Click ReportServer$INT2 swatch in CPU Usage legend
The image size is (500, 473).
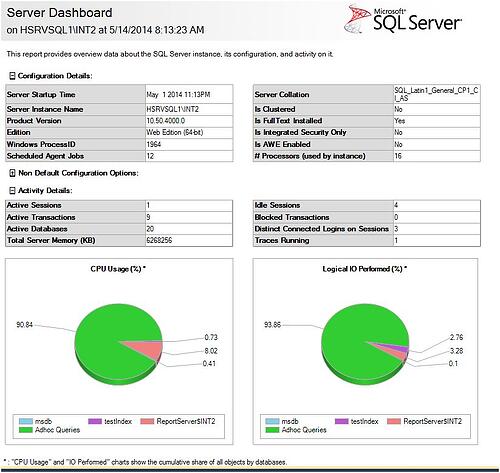click(147, 421)
